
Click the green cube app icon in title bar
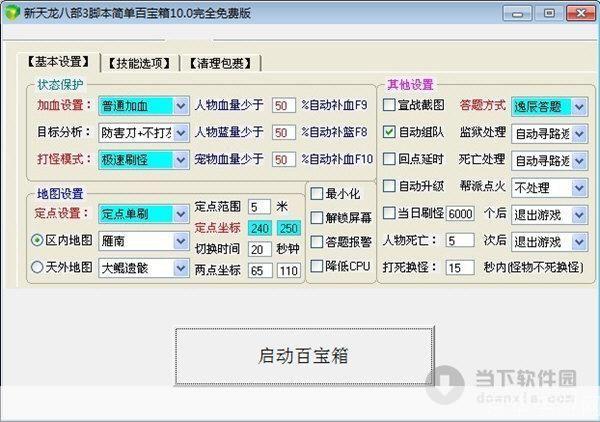[11, 13]
